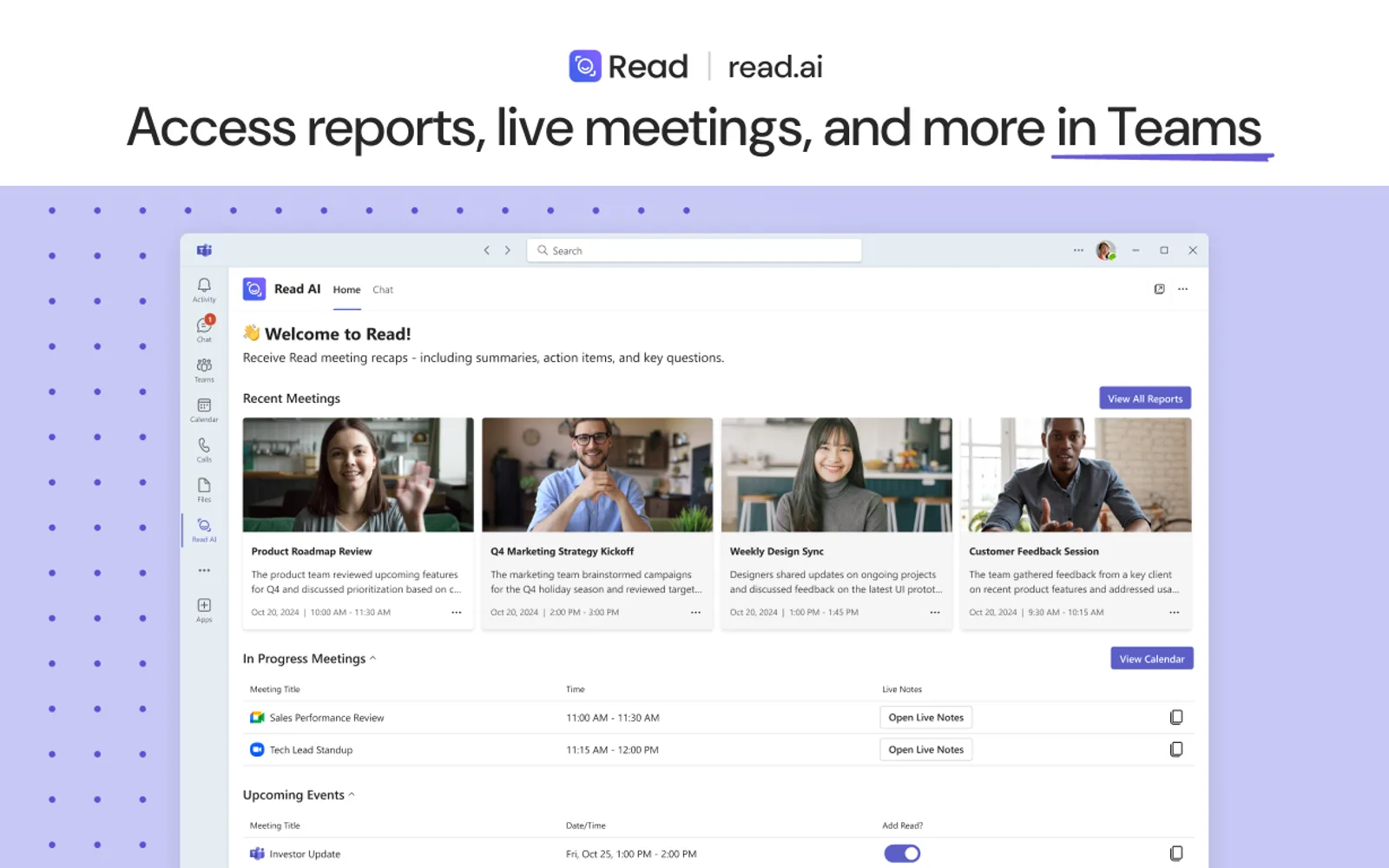The image size is (1389, 868).
Task: Click the Search field
Action: pyautogui.click(x=694, y=250)
